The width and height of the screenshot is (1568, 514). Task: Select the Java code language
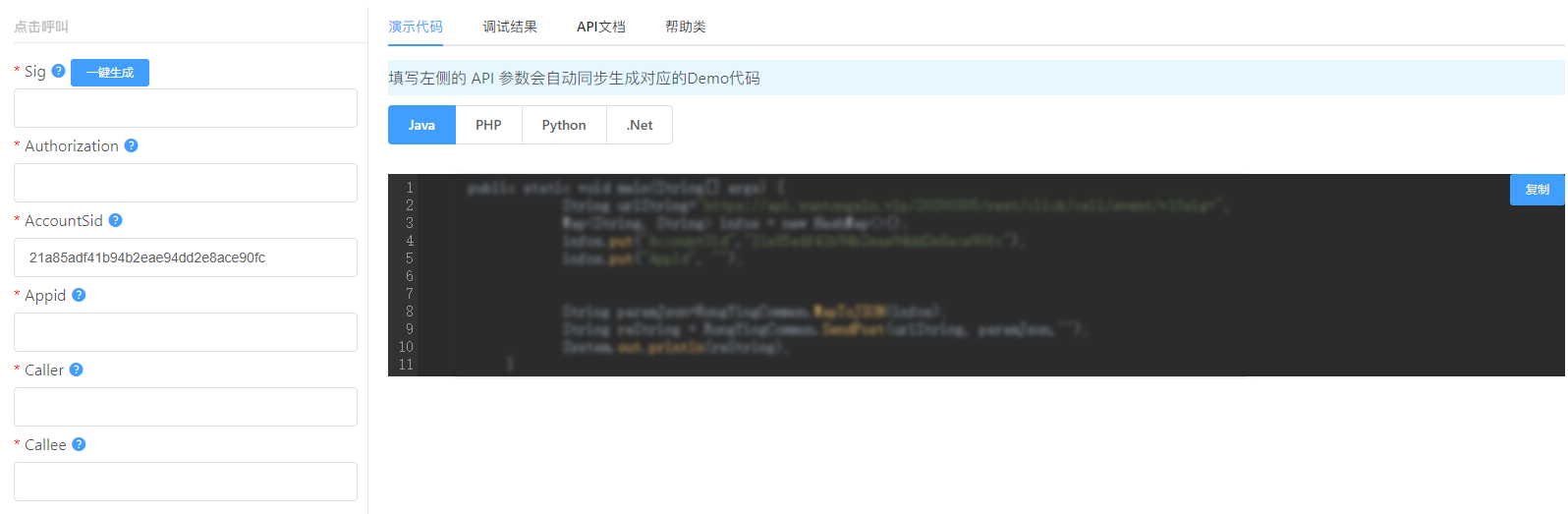(421, 125)
